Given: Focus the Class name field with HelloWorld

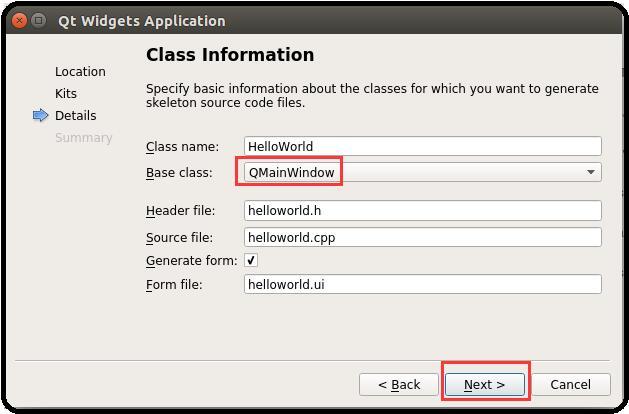Looking at the screenshot, I should (x=423, y=146).
